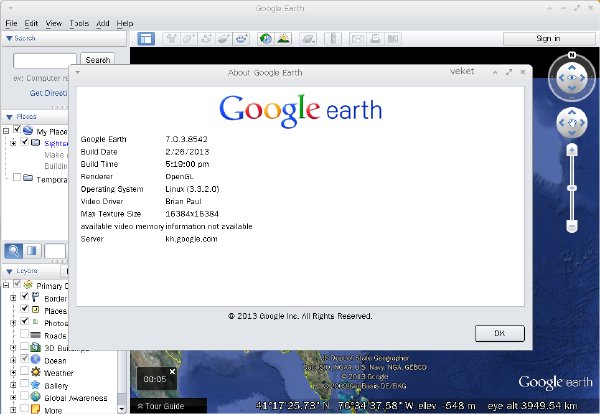Click the magnifier search button under Places
Image resolution: width=600 pixels, height=414 pixels.
(13, 251)
